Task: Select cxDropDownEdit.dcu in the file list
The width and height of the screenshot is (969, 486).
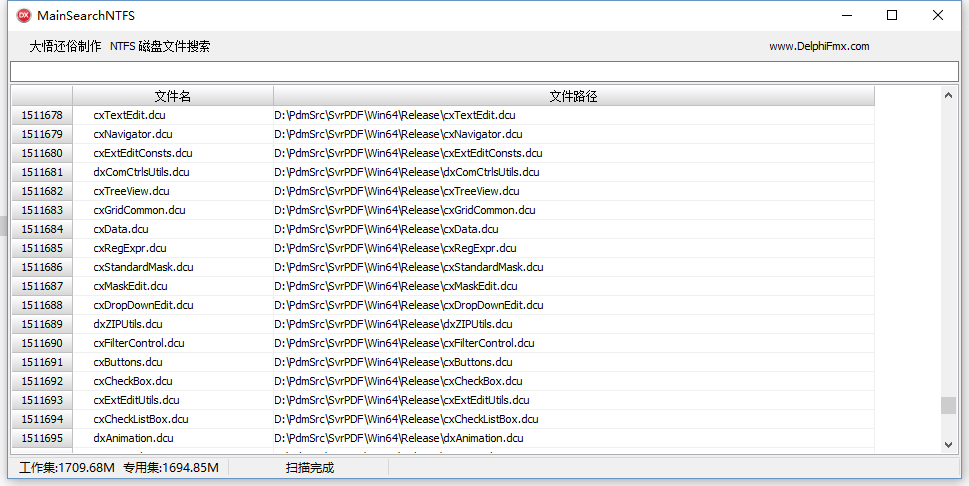Action: [143, 305]
